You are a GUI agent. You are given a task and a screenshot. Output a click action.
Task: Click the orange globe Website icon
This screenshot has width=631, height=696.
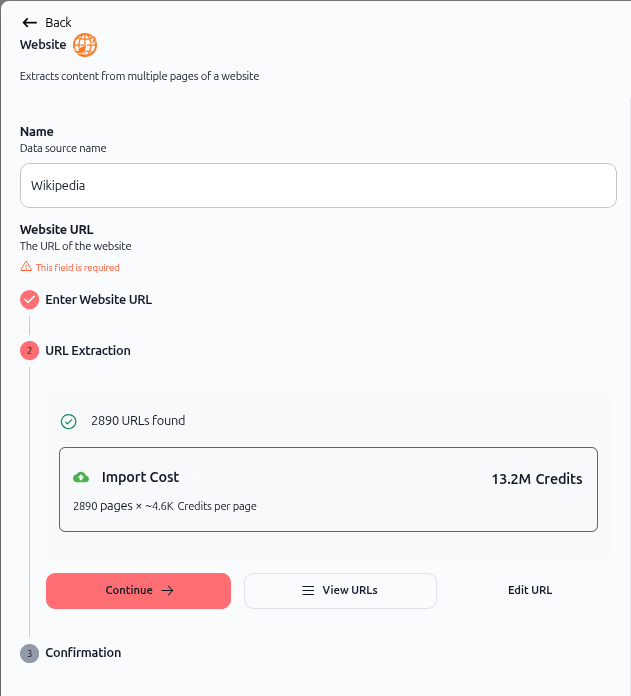point(85,45)
